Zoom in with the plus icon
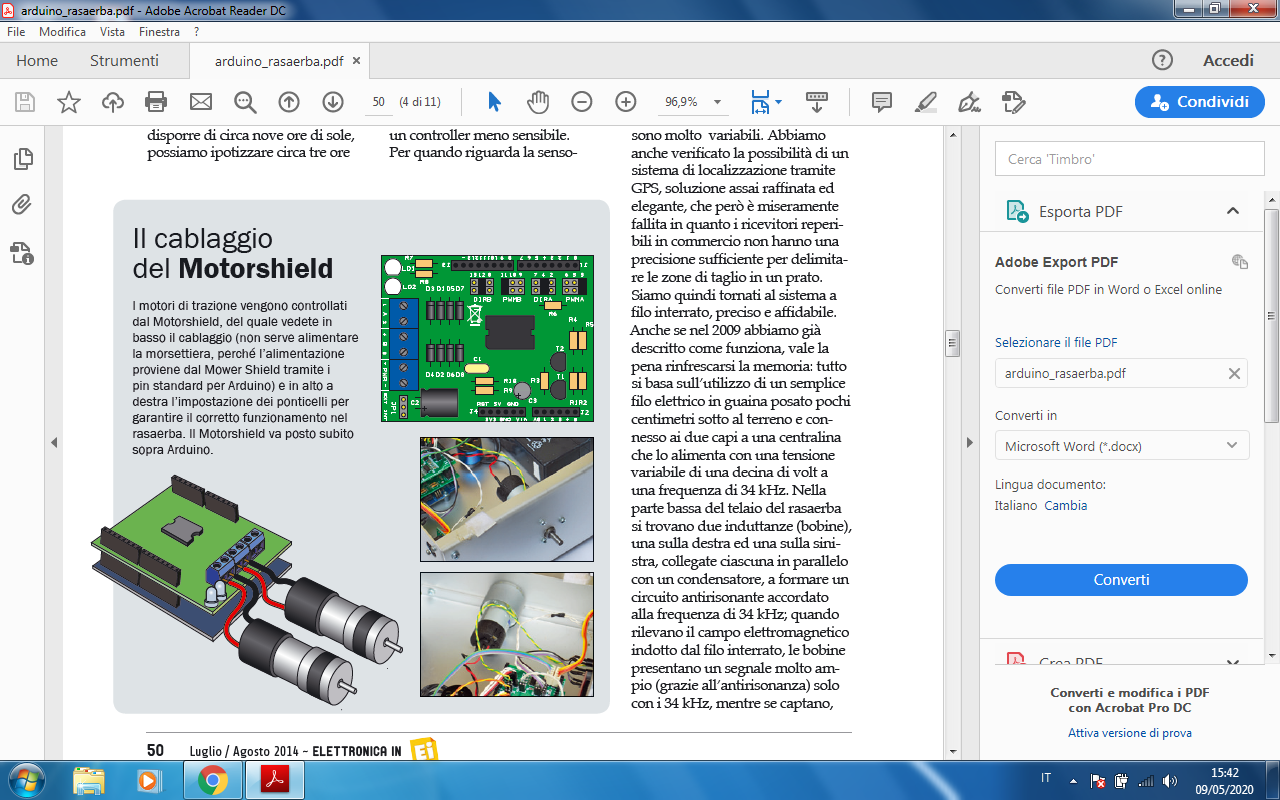Screen dimensions: 1280x800 pyautogui.click(x=626, y=102)
